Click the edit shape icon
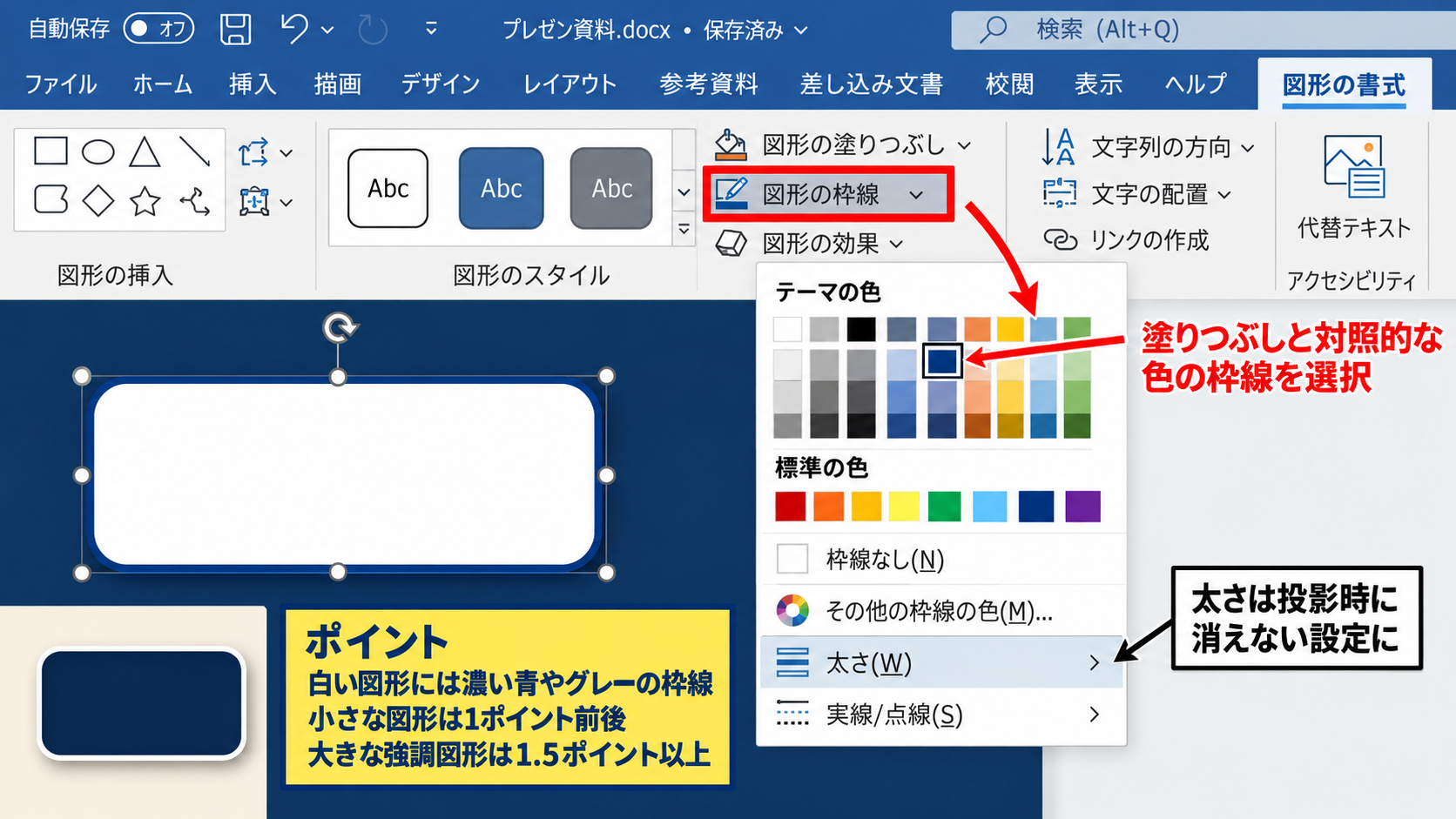This screenshot has width=1456, height=819. pos(253,152)
